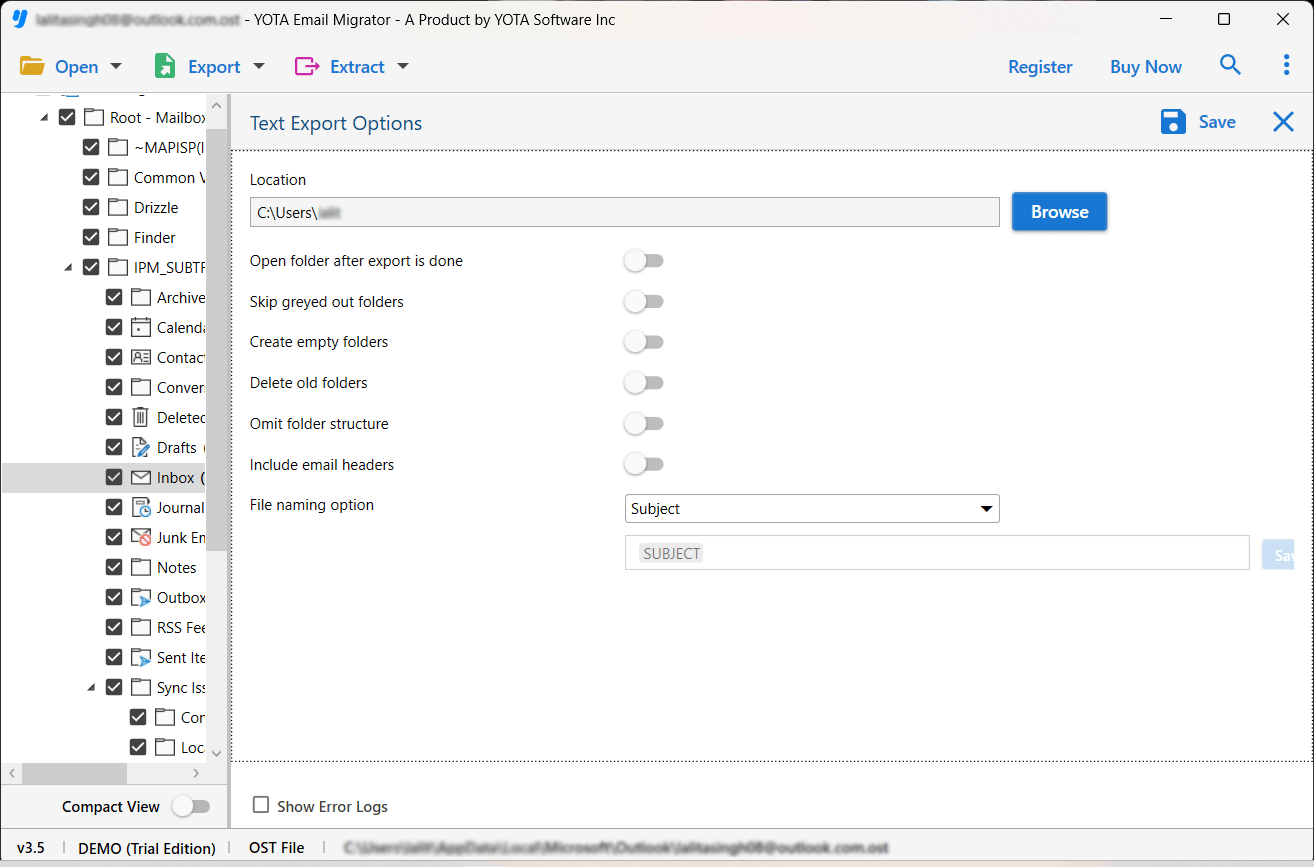Enable the Include email headers toggle
1314x867 pixels.
coord(644,464)
